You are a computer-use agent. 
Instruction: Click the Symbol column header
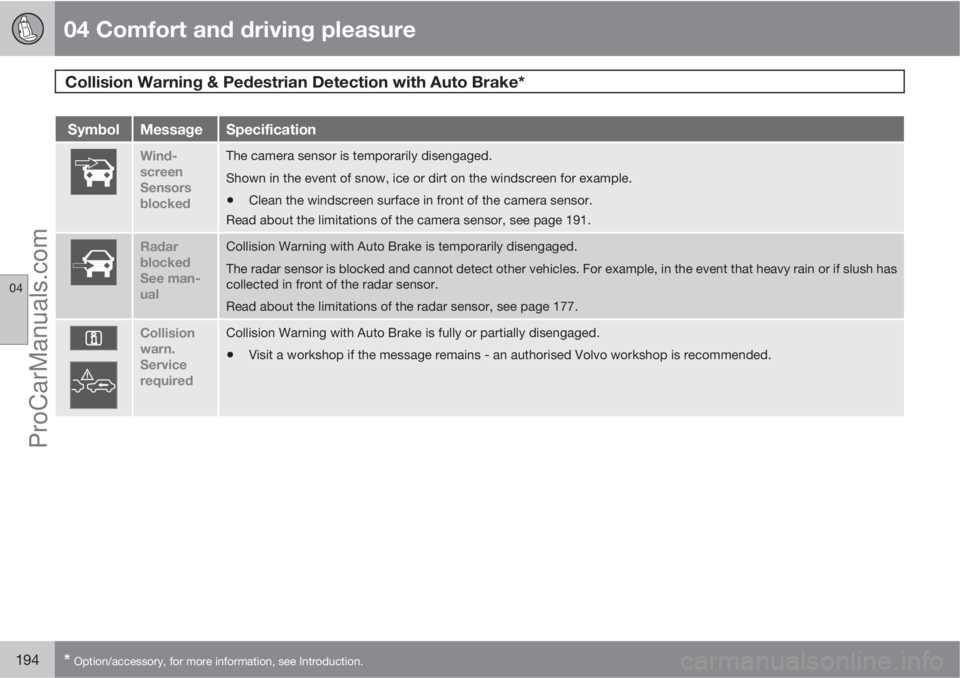[x=93, y=129]
